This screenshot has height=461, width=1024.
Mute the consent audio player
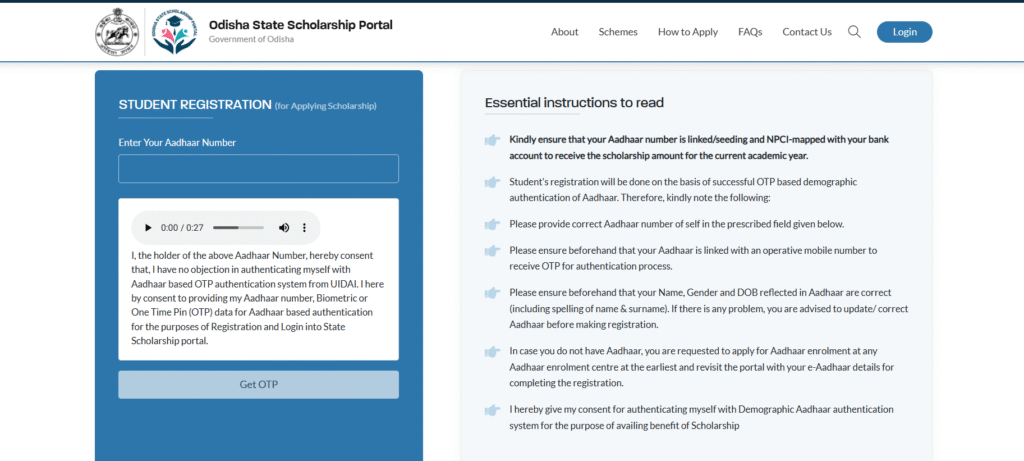pyautogui.click(x=284, y=228)
